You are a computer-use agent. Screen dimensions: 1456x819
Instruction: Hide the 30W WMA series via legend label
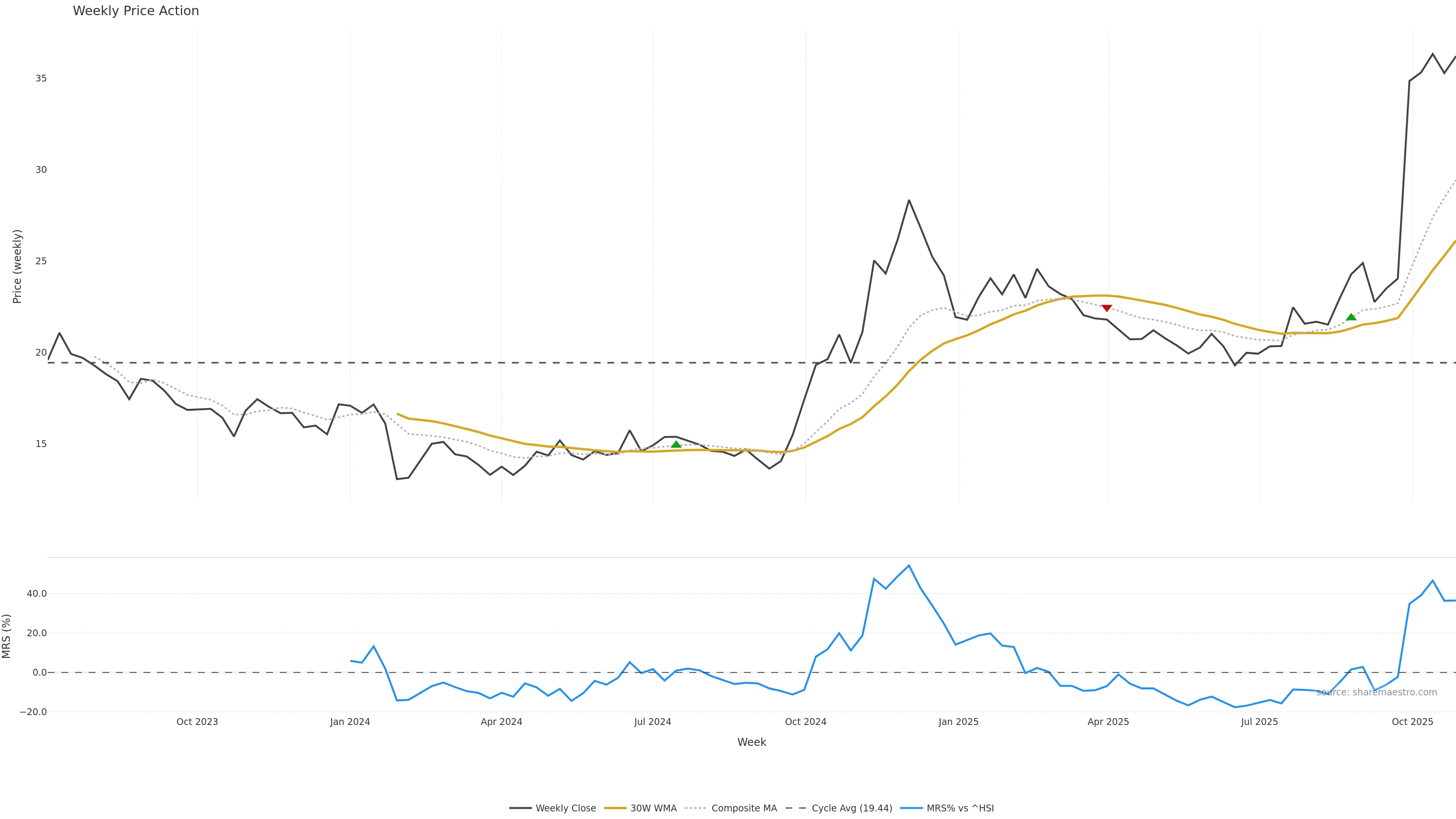click(x=653, y=808)
